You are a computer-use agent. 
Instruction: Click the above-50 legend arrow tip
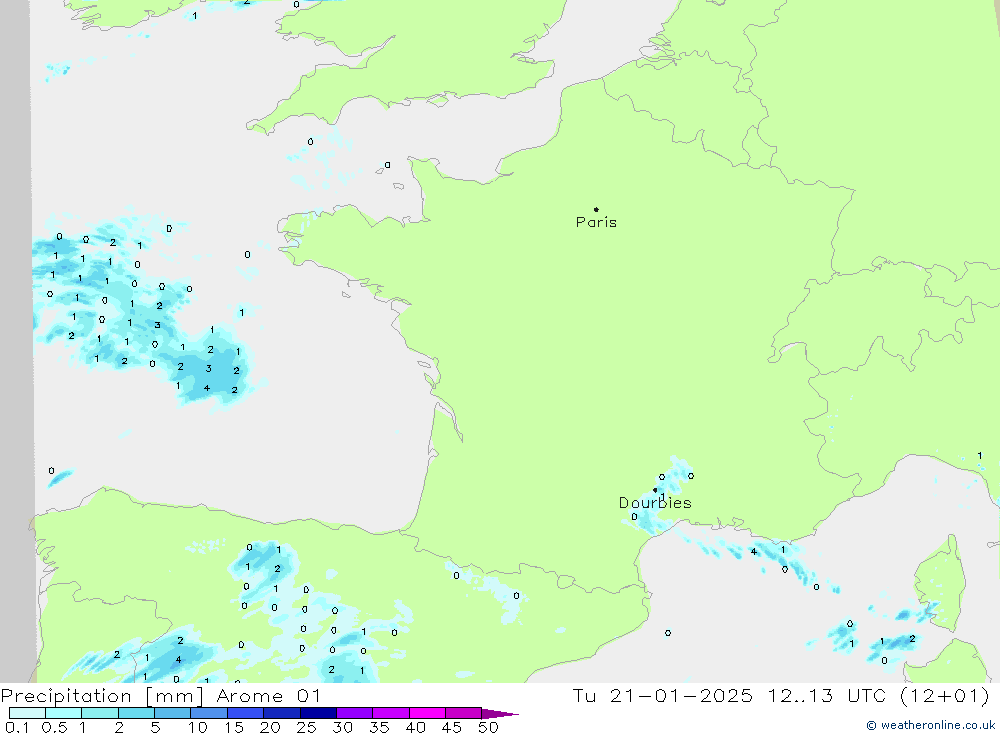click(x=501, y=713)
